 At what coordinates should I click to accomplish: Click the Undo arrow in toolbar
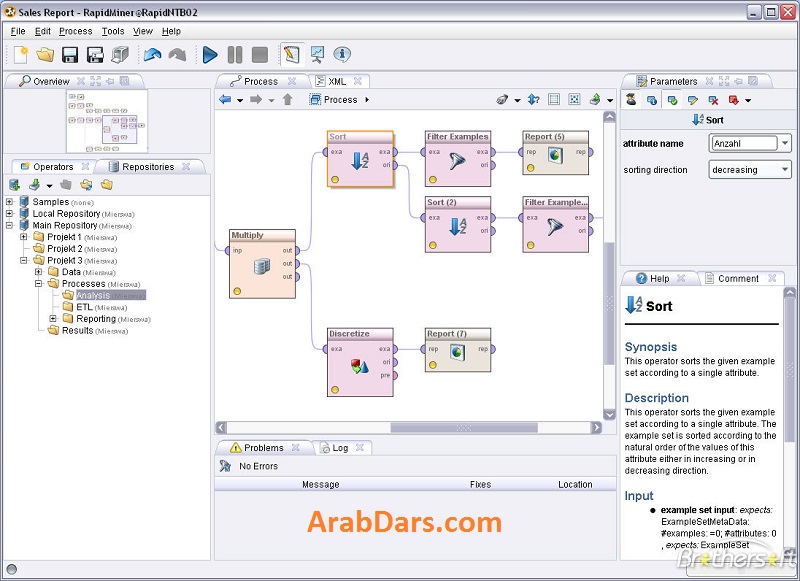pyautogui.click(x=153, y=55)
